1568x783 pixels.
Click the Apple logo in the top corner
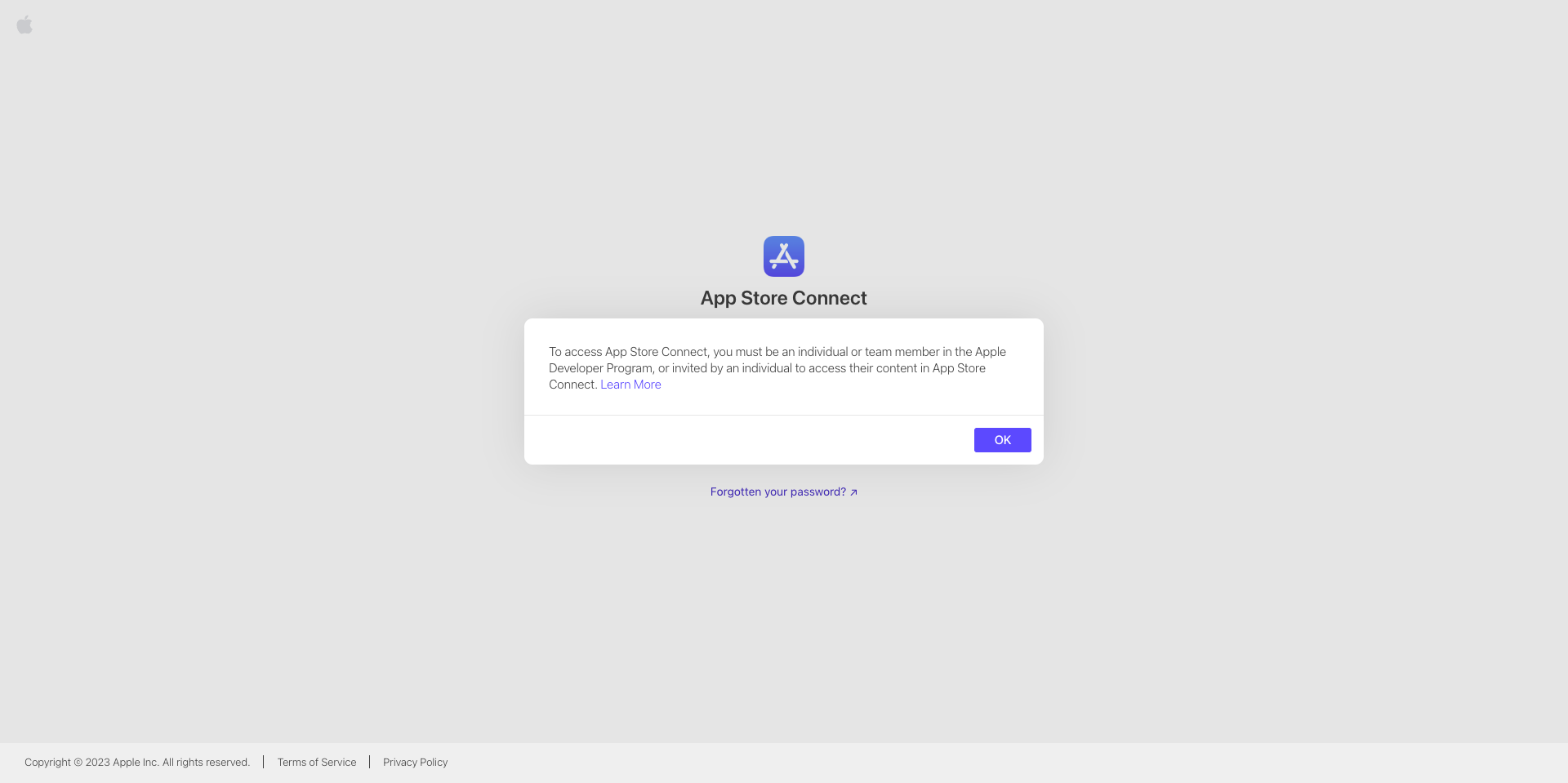[24, 24]
